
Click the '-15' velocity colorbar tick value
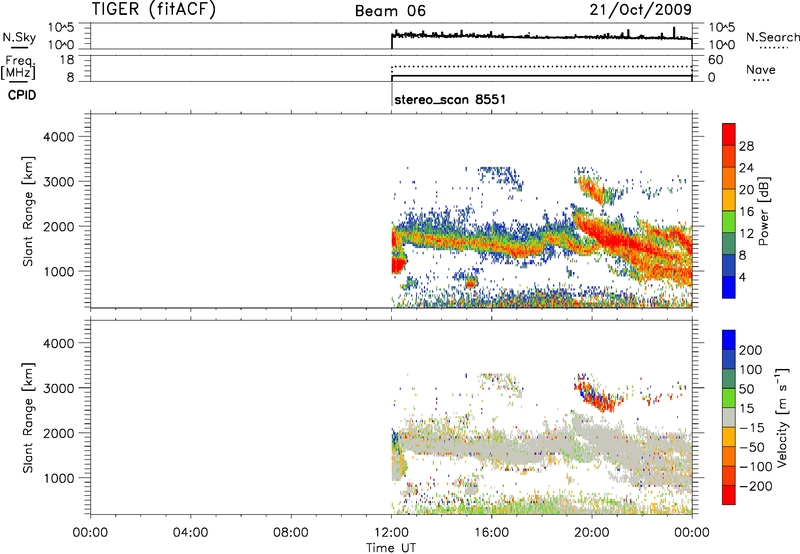coord(752,428)
